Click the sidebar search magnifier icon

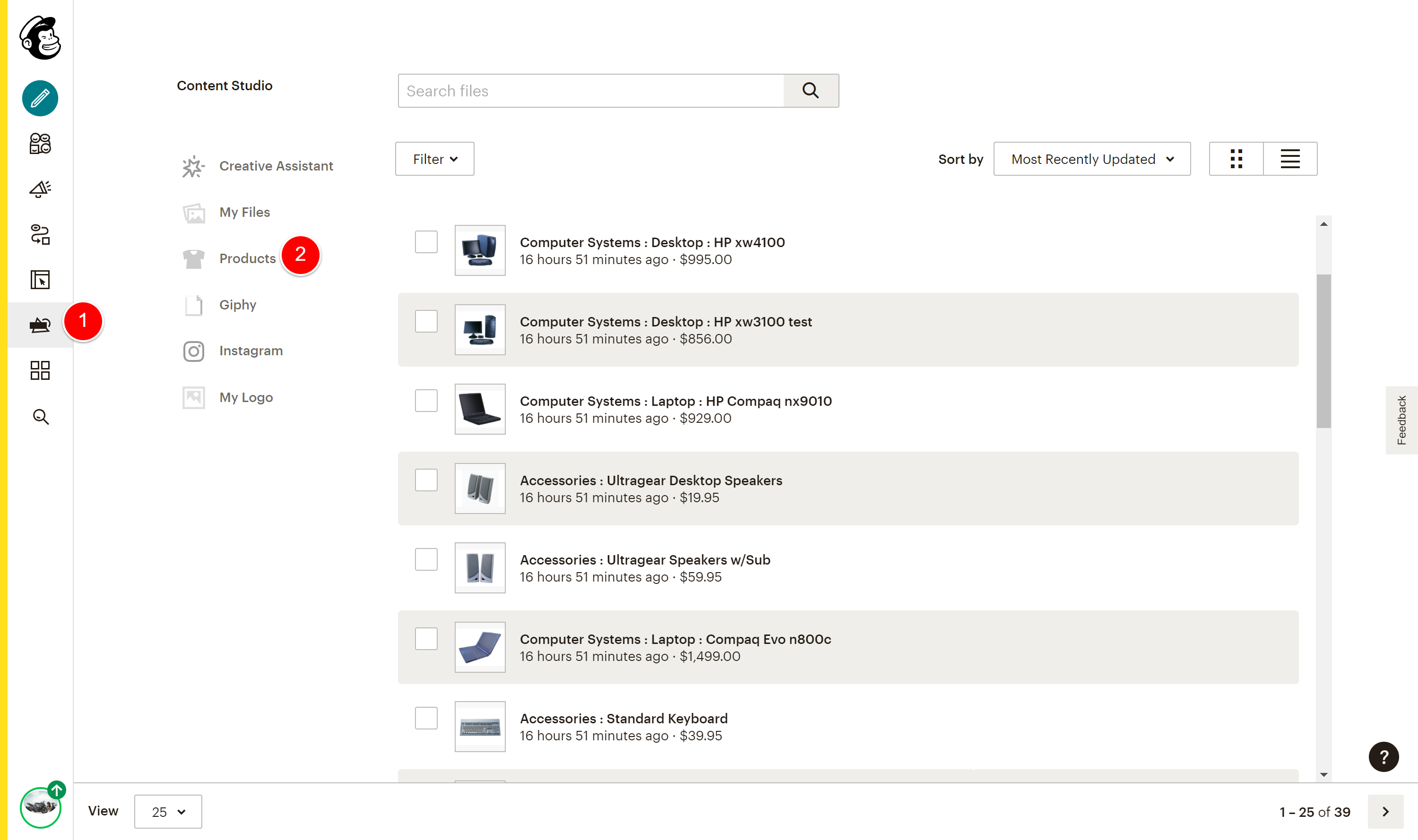click(x=40, y=417)
